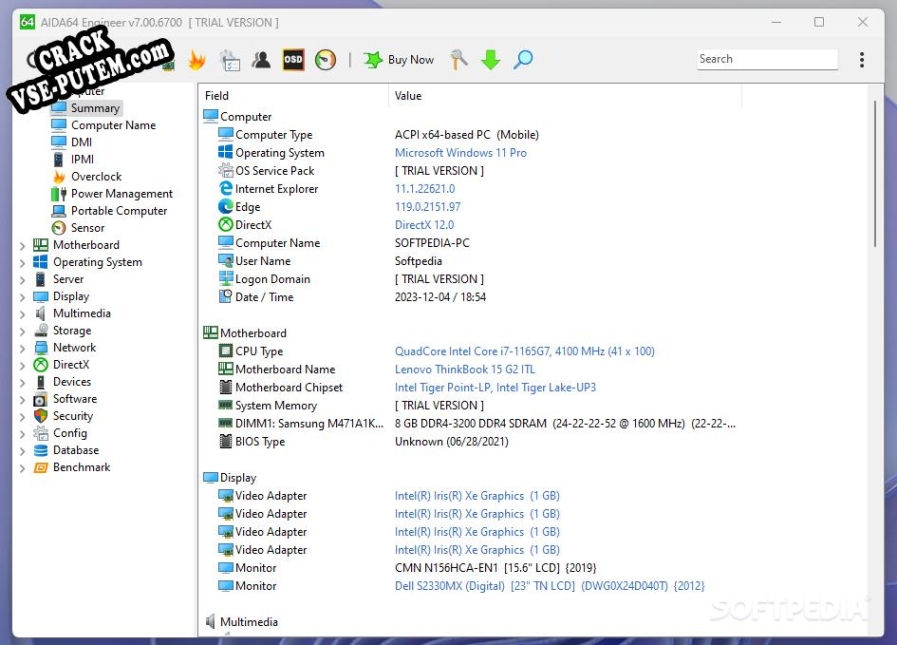Expand the Storage tree node

23,331
